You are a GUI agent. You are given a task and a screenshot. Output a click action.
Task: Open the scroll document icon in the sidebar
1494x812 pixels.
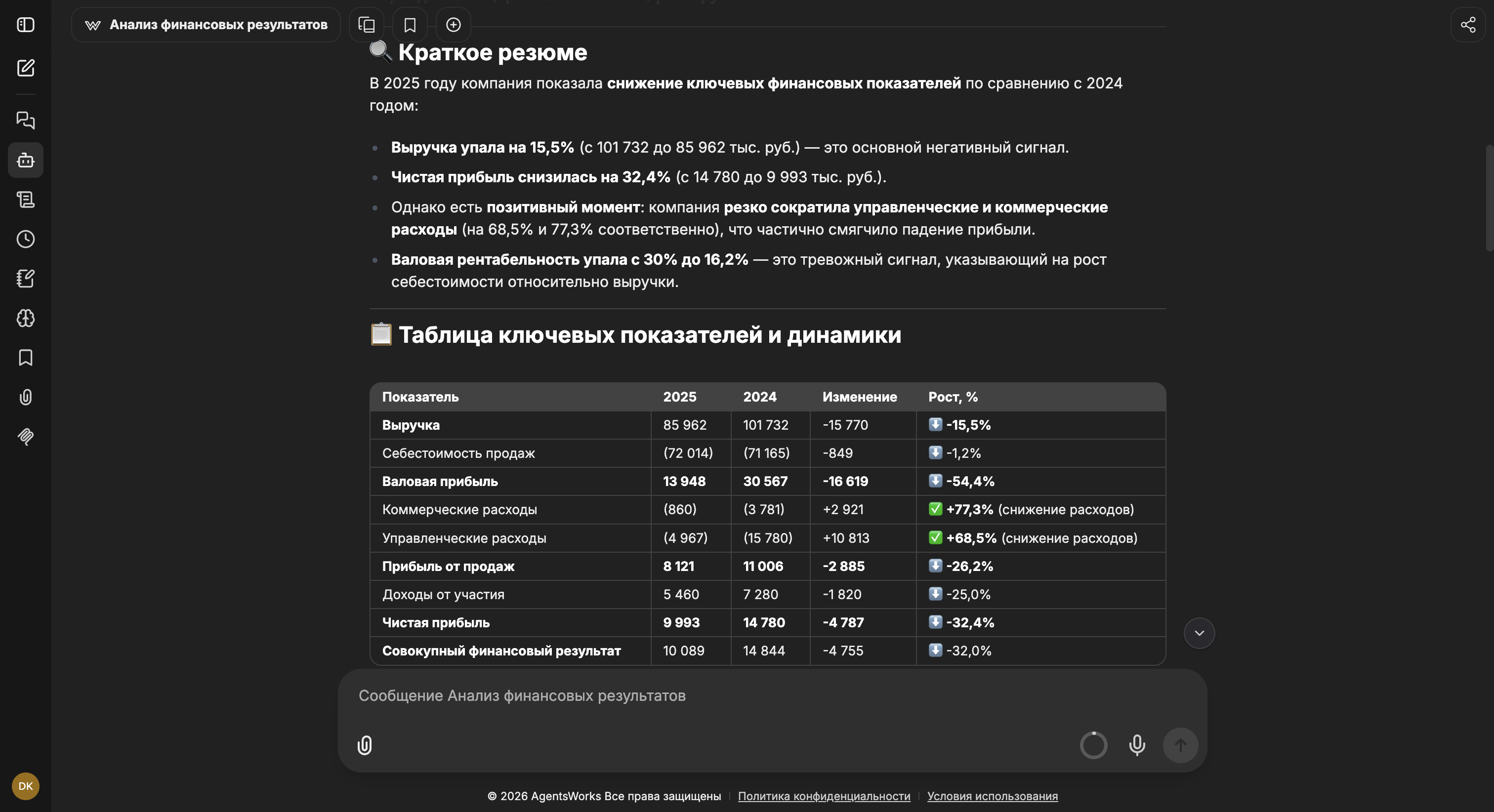click(26, 200)
